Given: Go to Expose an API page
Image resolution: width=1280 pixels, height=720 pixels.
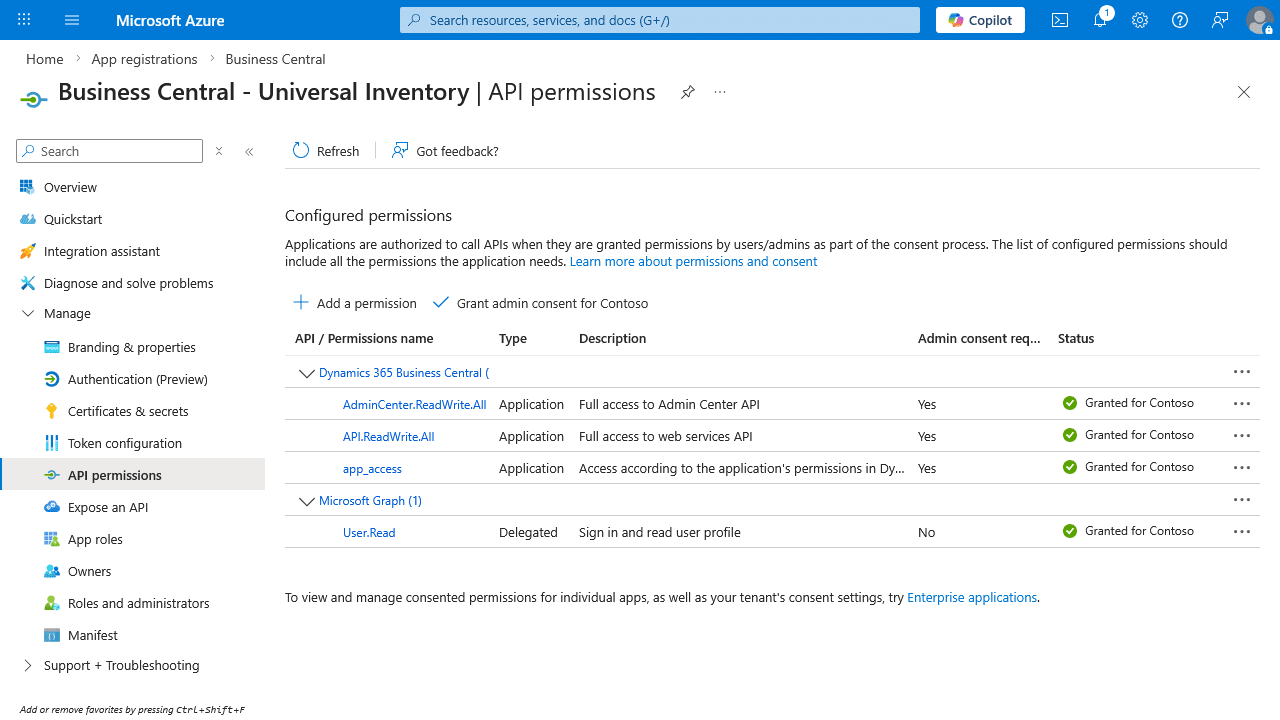Looking at the screenshot, I should coord(108,508).
